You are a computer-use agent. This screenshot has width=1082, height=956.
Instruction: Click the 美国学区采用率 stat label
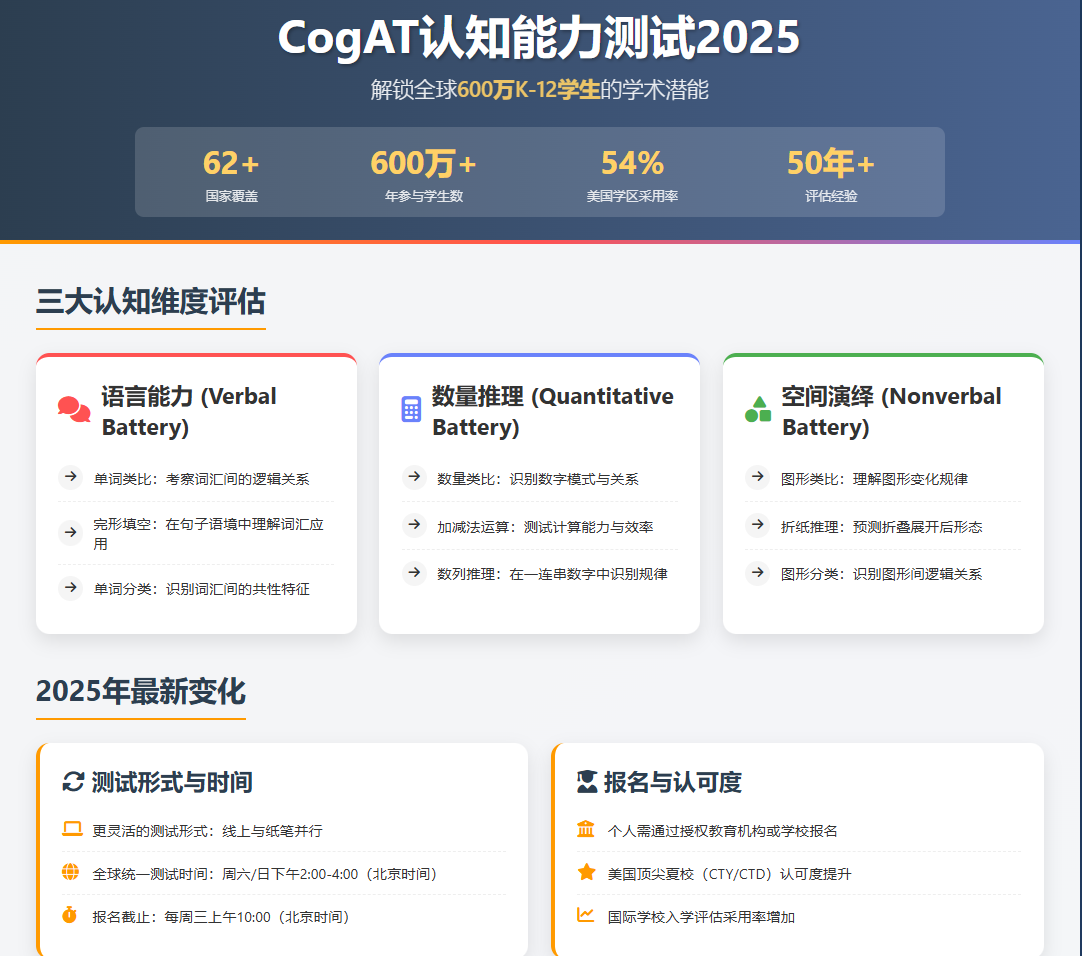pyautogui.click(x=632, y=196)
